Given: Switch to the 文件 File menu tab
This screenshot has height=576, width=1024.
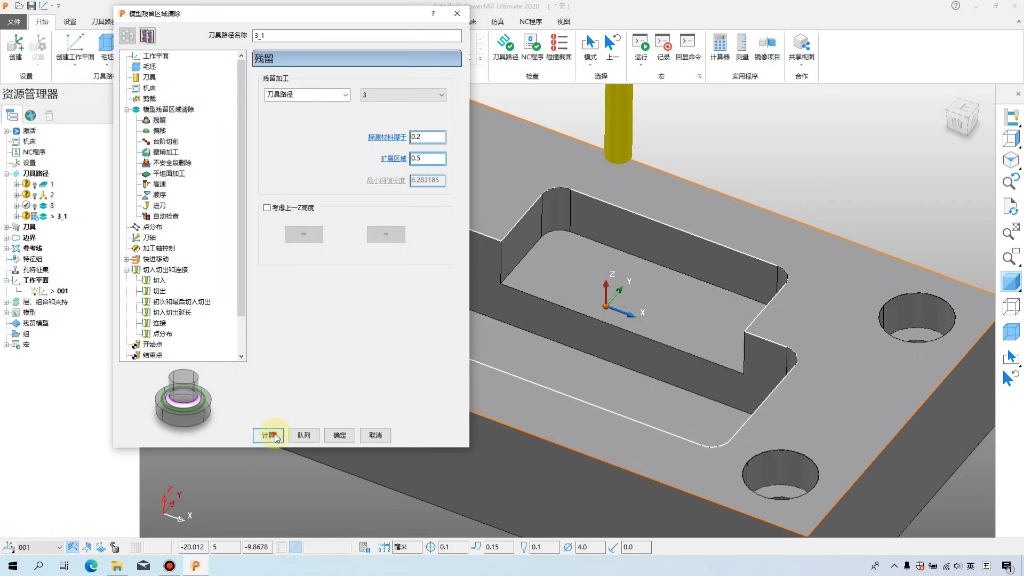Looking at the screenshot, I should [14, 22].
